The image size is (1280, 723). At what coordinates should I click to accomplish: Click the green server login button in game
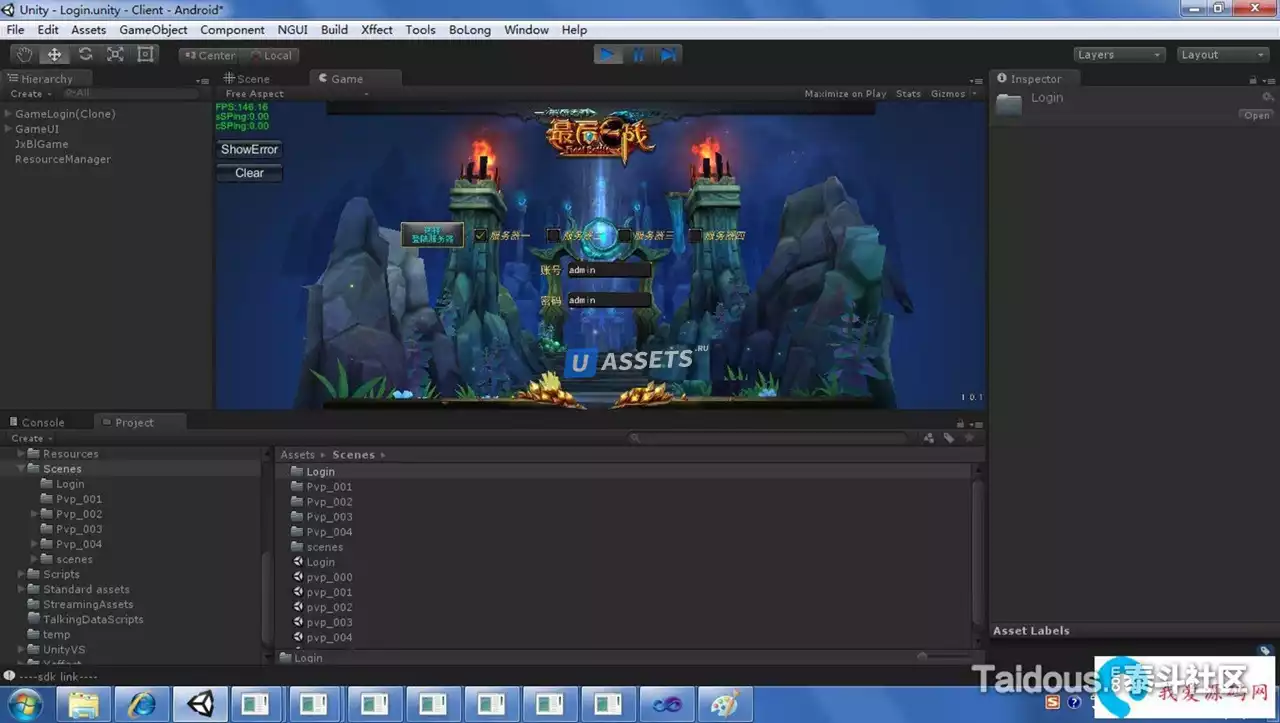pos(432,235)
